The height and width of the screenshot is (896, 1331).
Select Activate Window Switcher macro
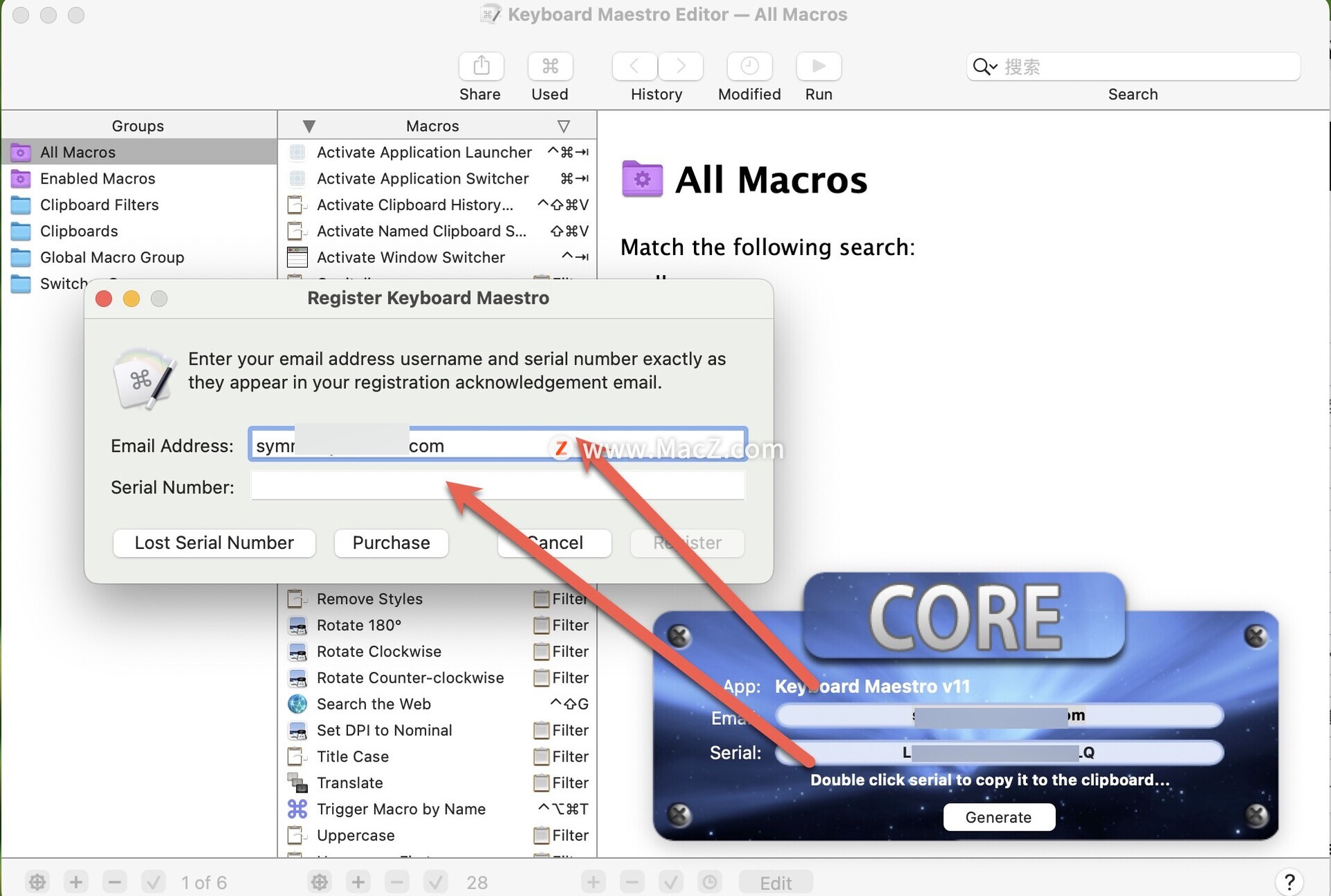437,257
